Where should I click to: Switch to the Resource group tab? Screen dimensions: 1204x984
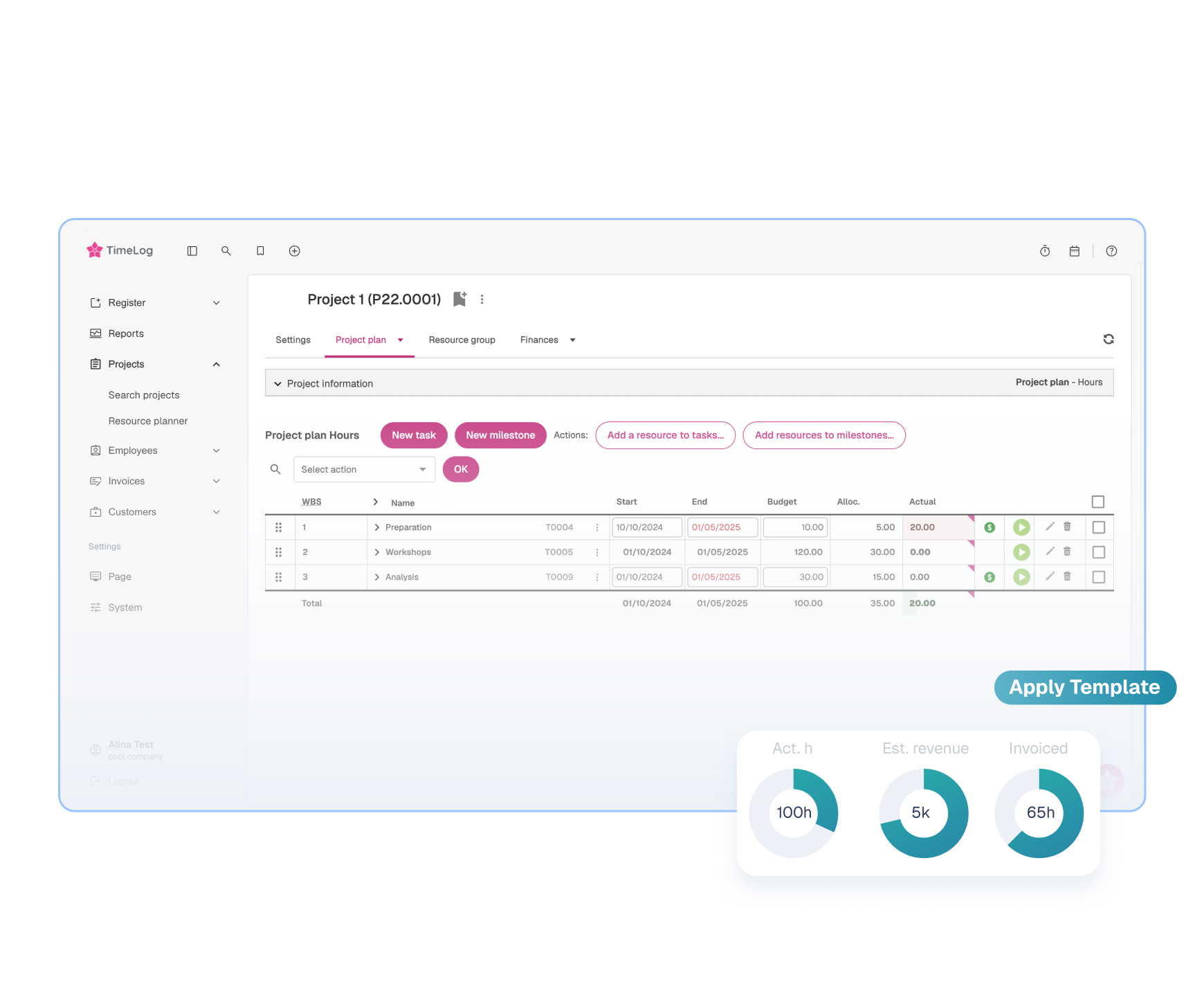coord(462,340)
